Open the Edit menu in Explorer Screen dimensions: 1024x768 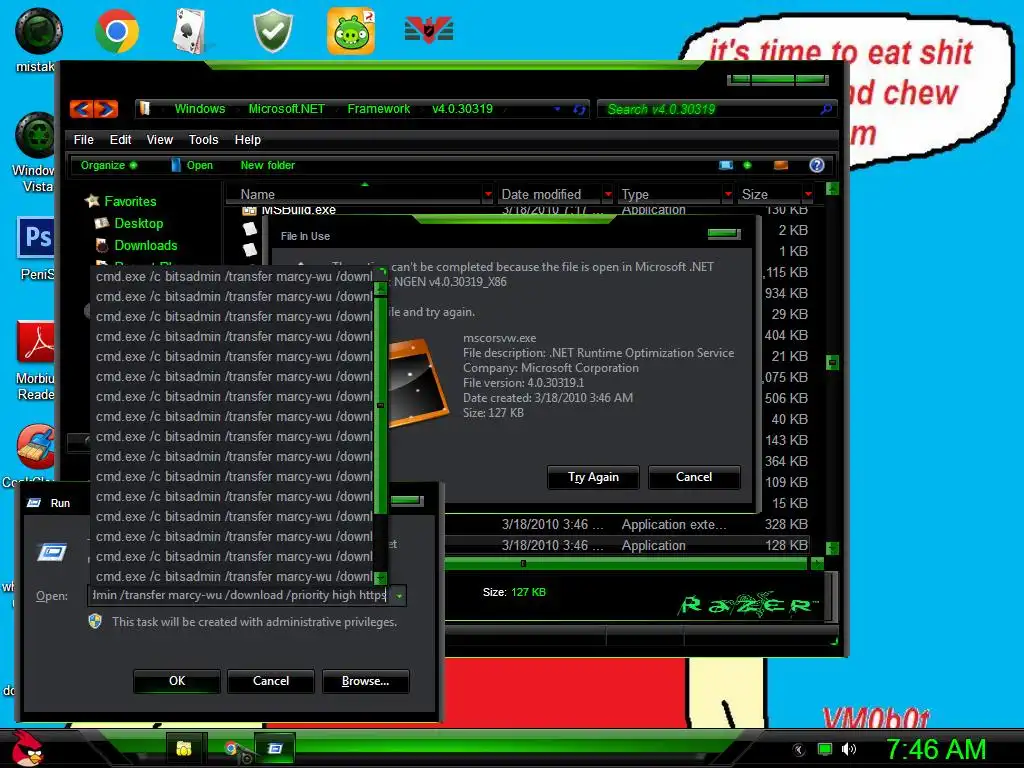point(120,140)
